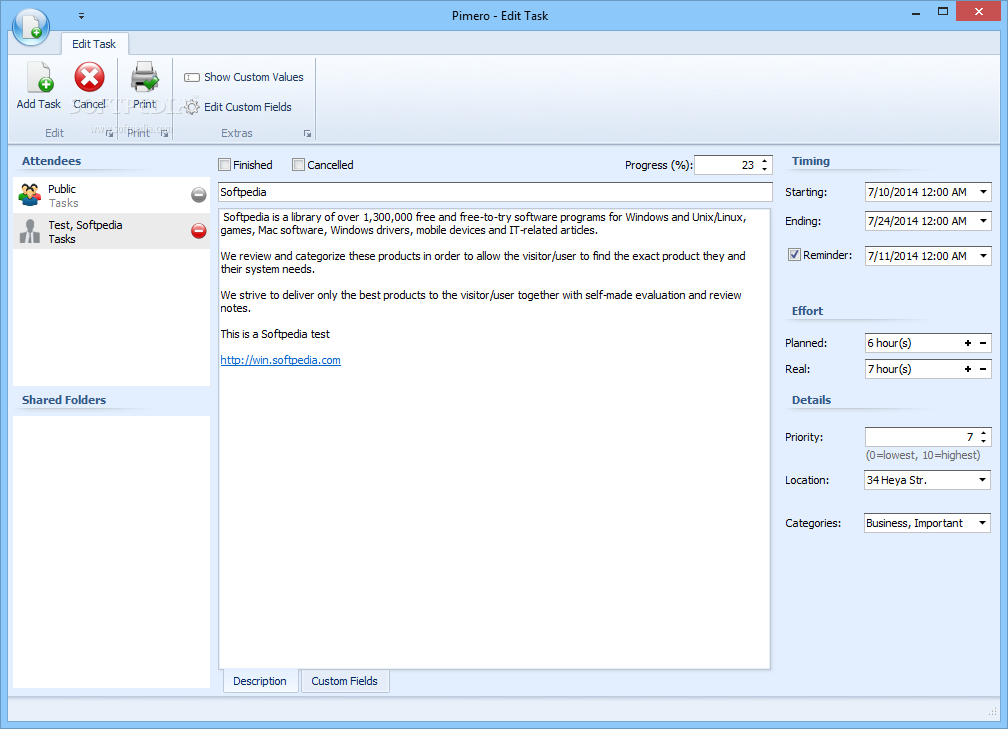Click the Location text 34 Heya Str.
This screenshot has height=729, width=1008.
897,480
